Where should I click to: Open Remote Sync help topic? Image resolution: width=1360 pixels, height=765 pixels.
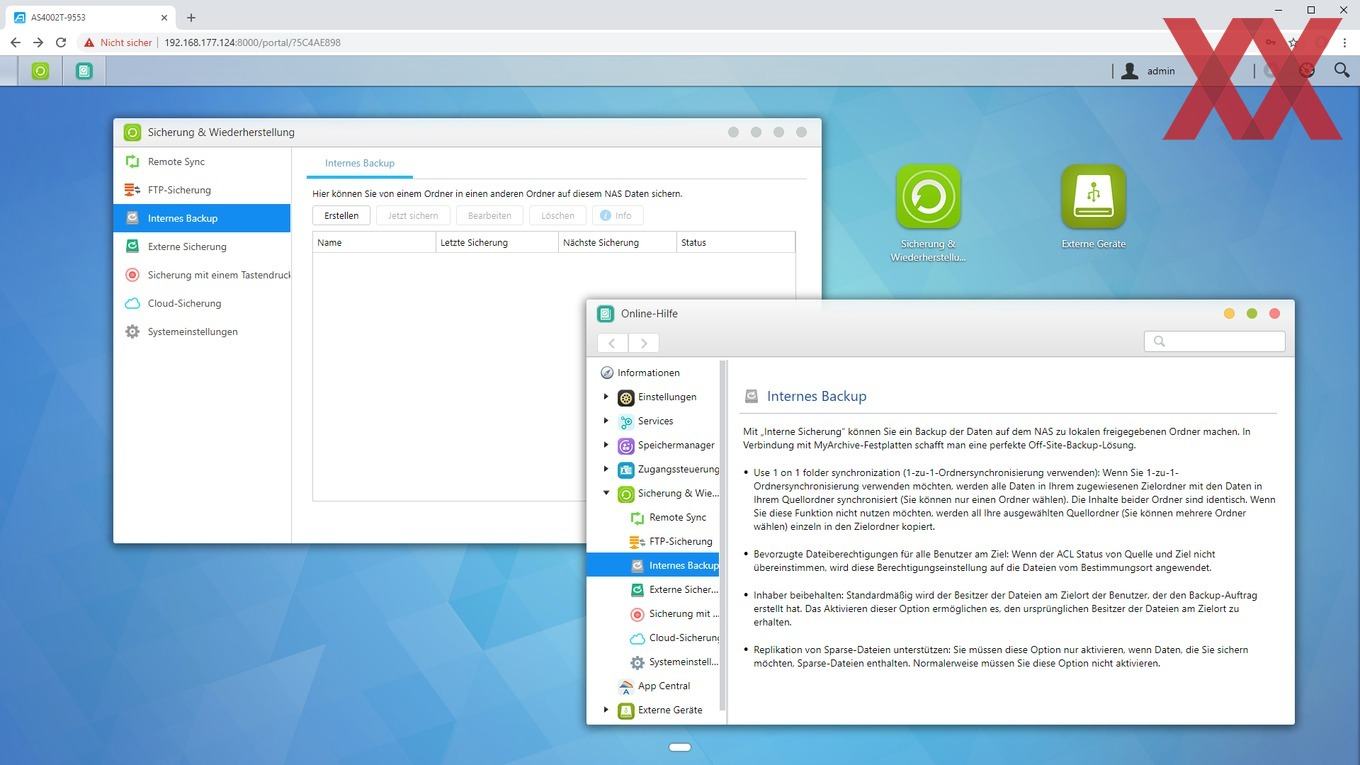[677, 517]
